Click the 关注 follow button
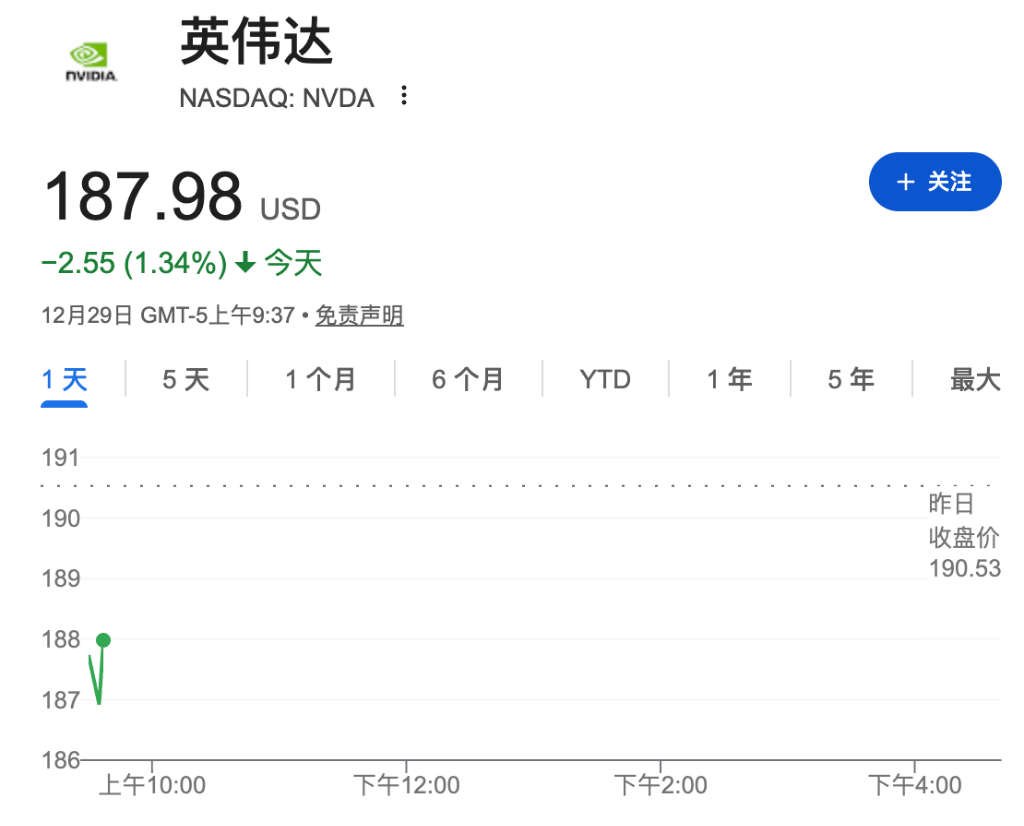1024x826 pixels. [934, 182]
